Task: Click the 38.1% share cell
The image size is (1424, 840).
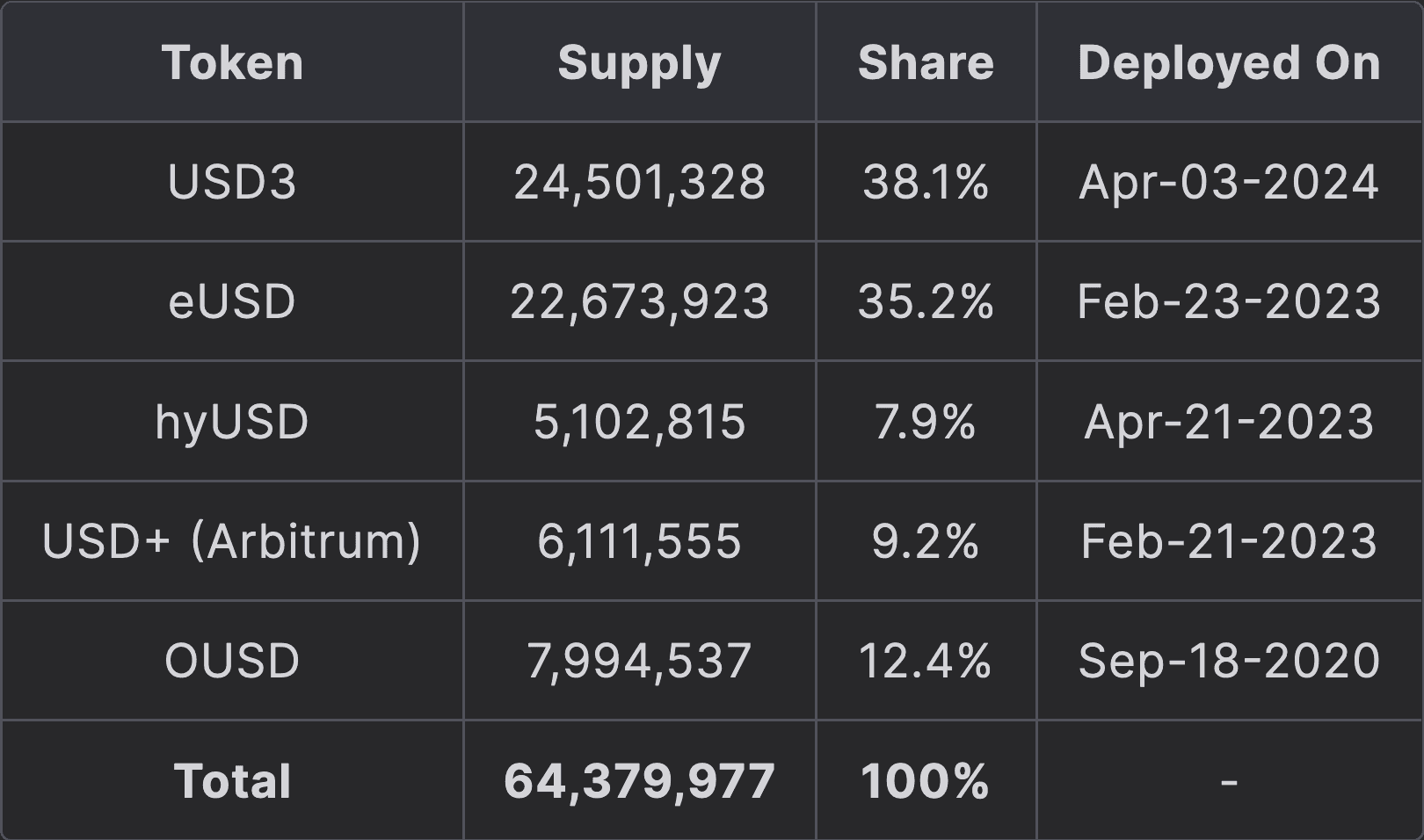Action: click(926, 183)
